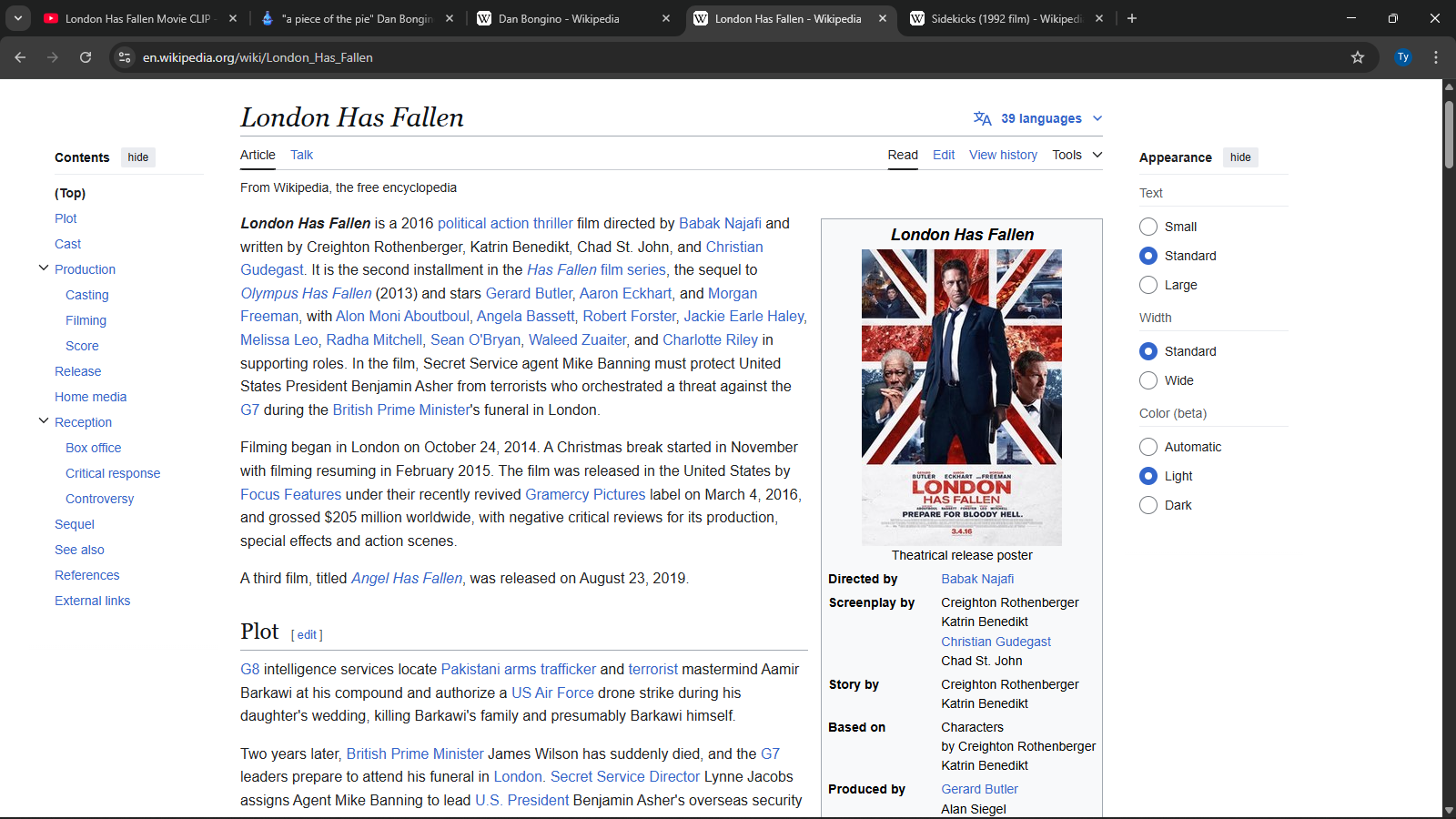Jump to (Top) in contents
Image resolution: width=1456 pixels, height=819 pixels.
[x=70, y=193]
